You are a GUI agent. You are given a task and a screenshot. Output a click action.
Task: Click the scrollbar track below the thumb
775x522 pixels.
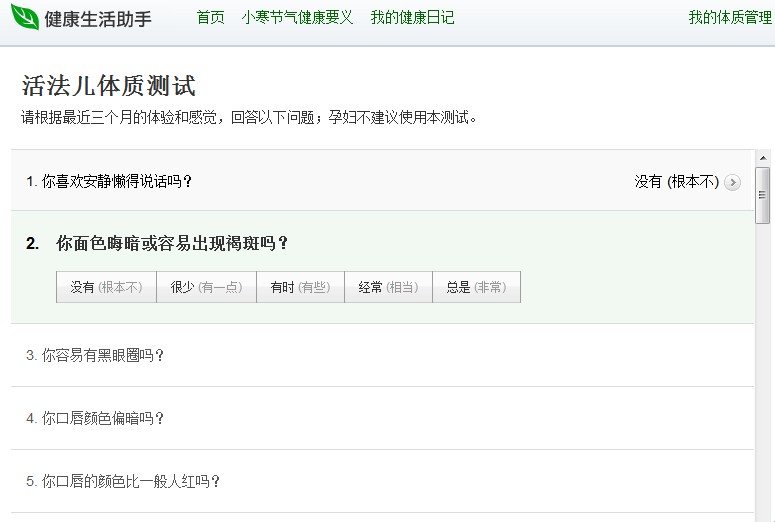(763, 371)
